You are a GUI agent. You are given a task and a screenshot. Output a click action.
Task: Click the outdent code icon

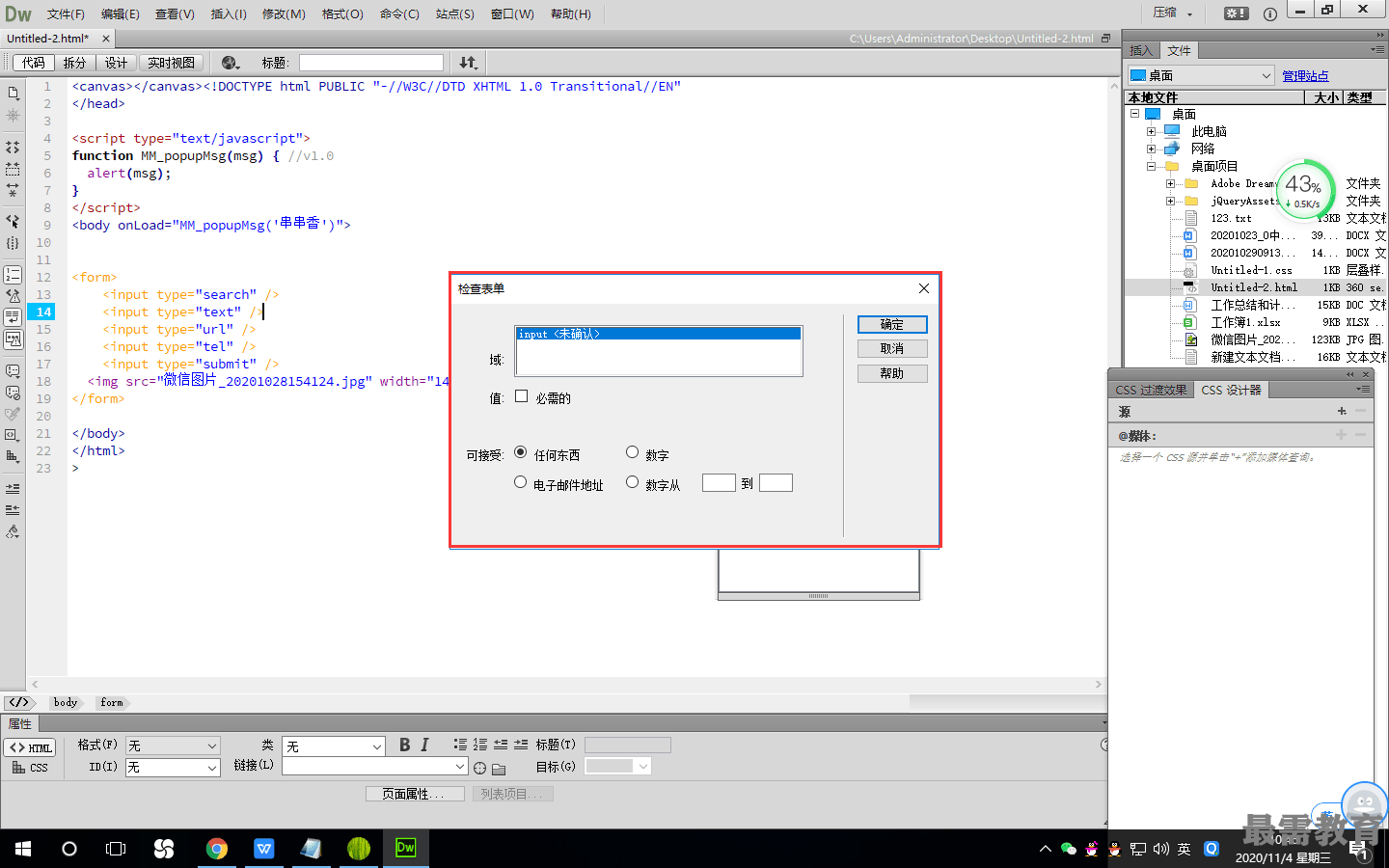point(13,510)
